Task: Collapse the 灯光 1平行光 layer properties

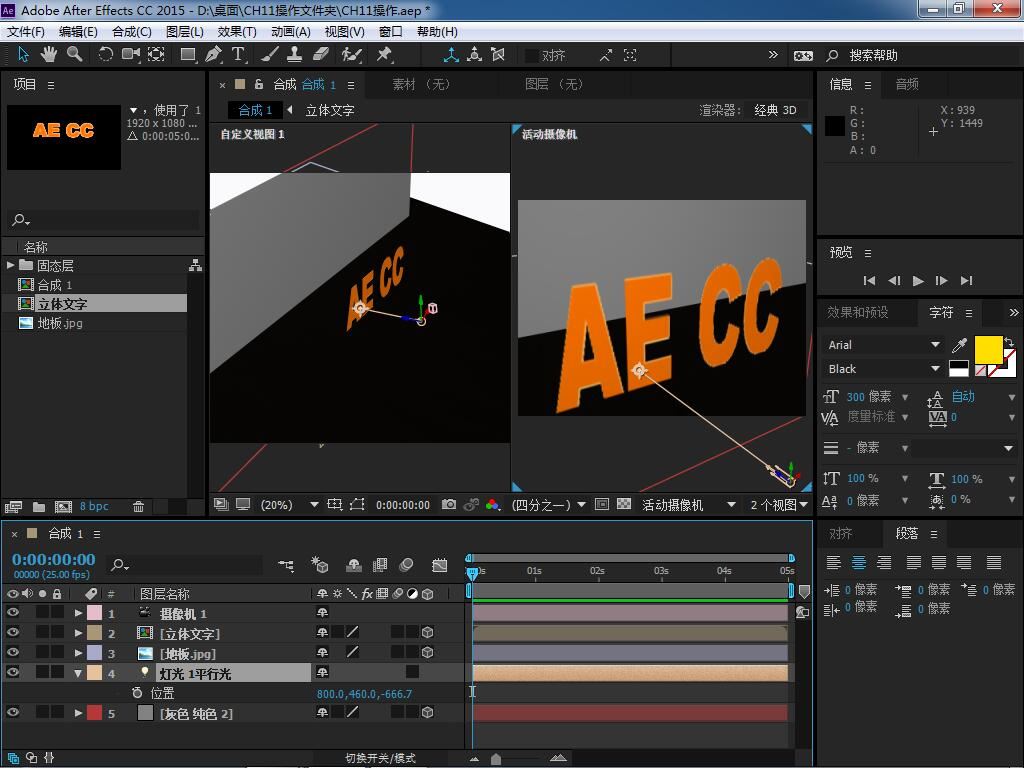Action: (x=78, y=673)
